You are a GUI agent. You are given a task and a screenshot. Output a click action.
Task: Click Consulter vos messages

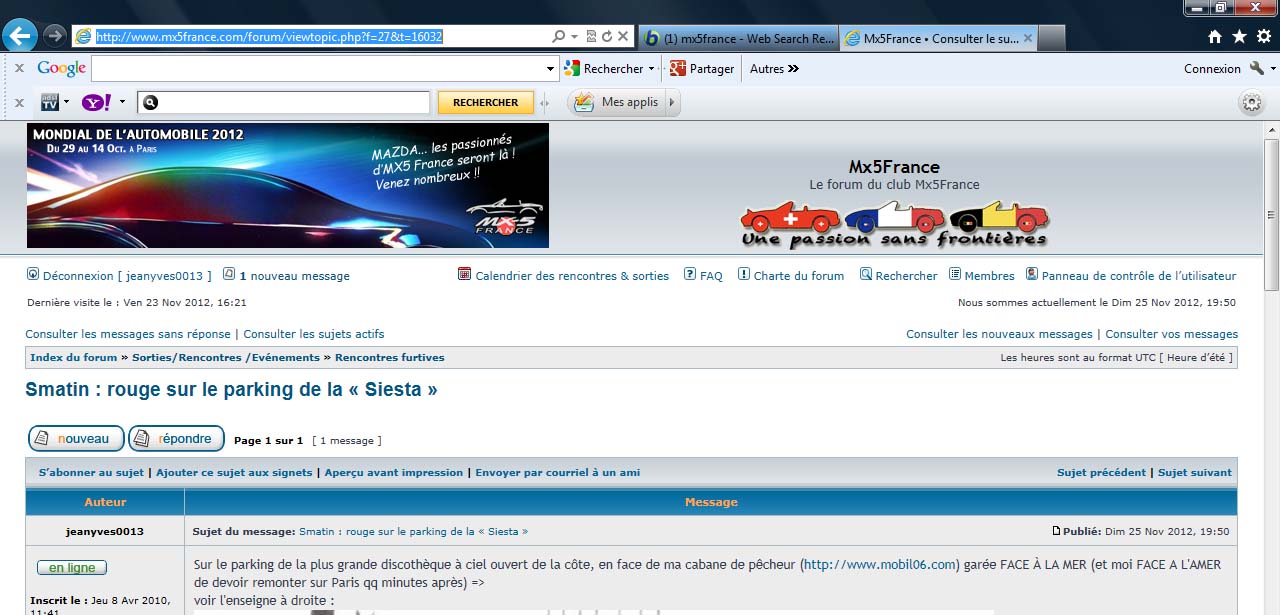coord(1171,334)
